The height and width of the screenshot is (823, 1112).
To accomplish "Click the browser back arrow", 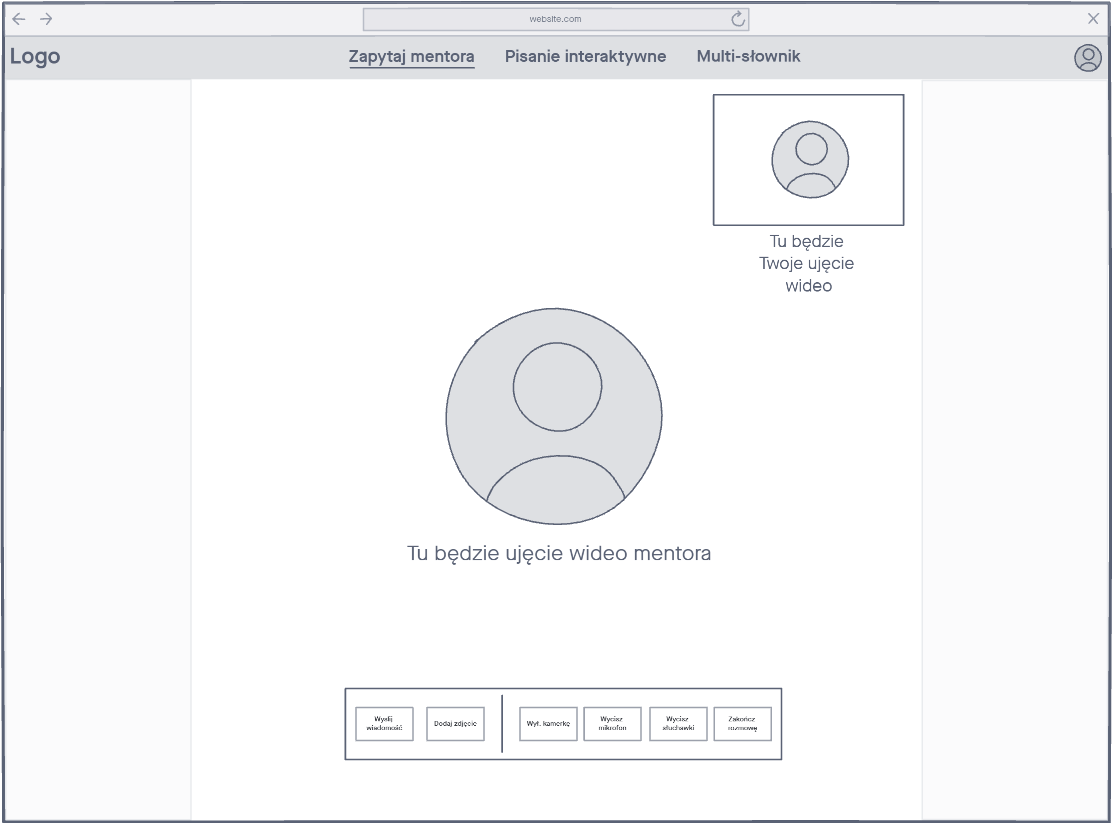I will tap(19, 19).
